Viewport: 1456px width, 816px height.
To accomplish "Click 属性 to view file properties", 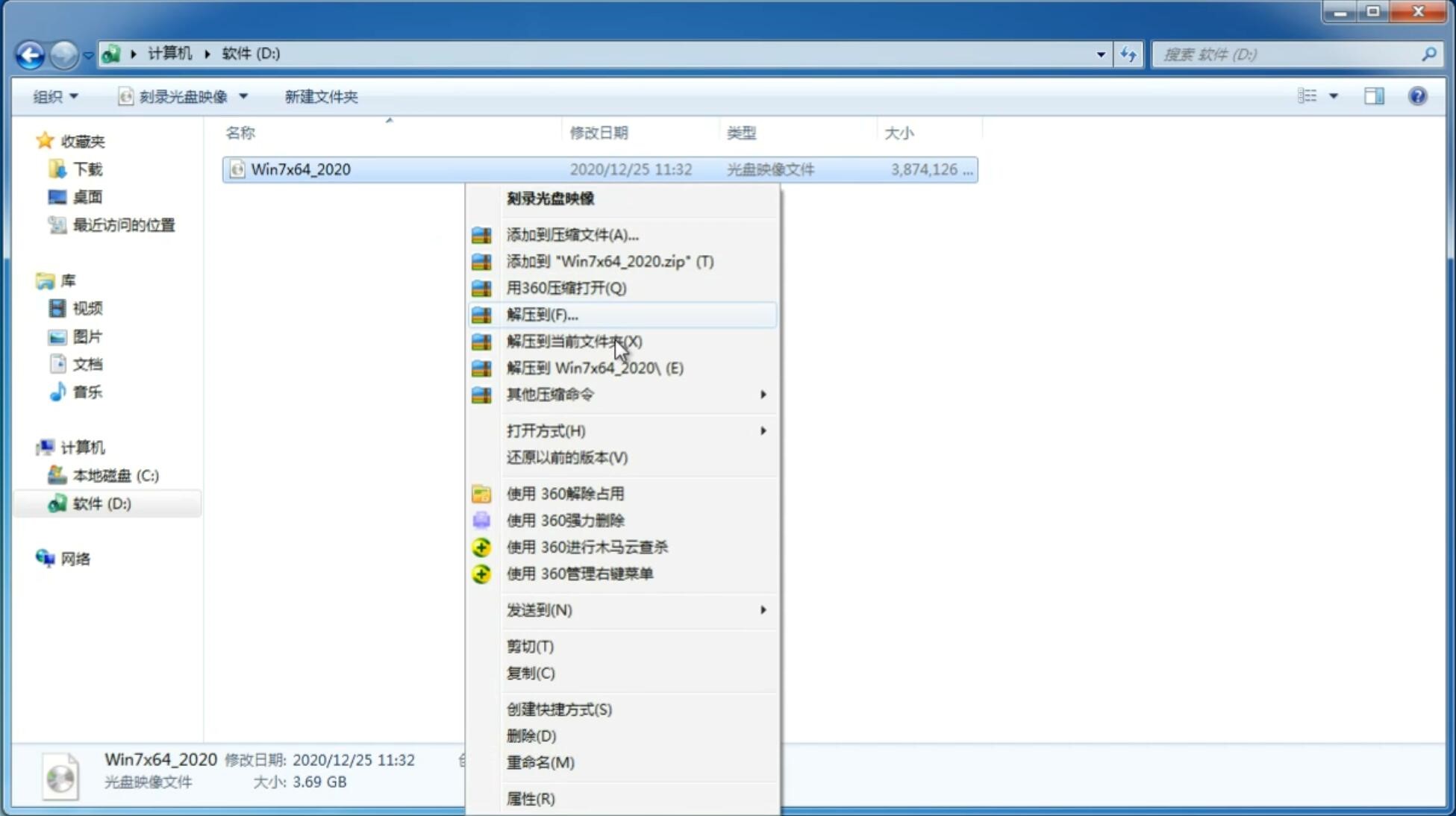I will click(x=530, y=799).
